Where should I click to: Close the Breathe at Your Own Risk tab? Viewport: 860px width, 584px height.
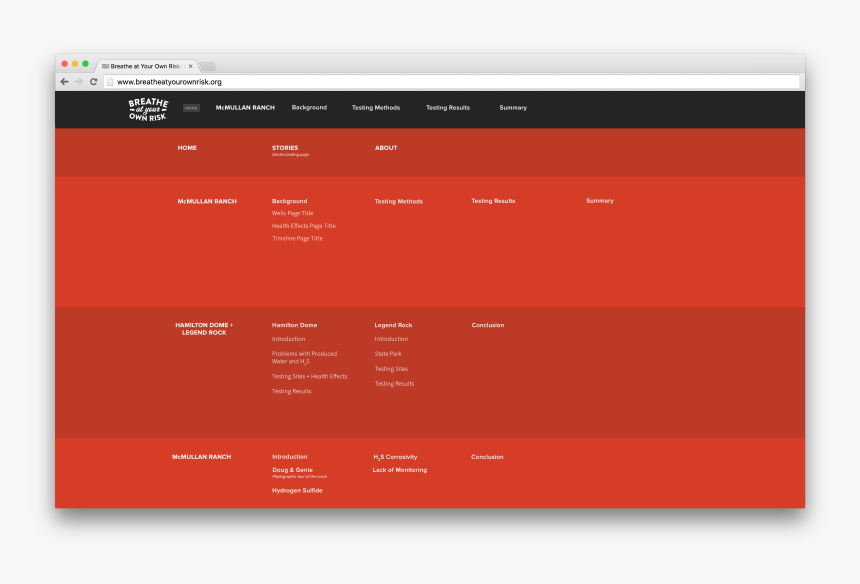tap(190, 66)
